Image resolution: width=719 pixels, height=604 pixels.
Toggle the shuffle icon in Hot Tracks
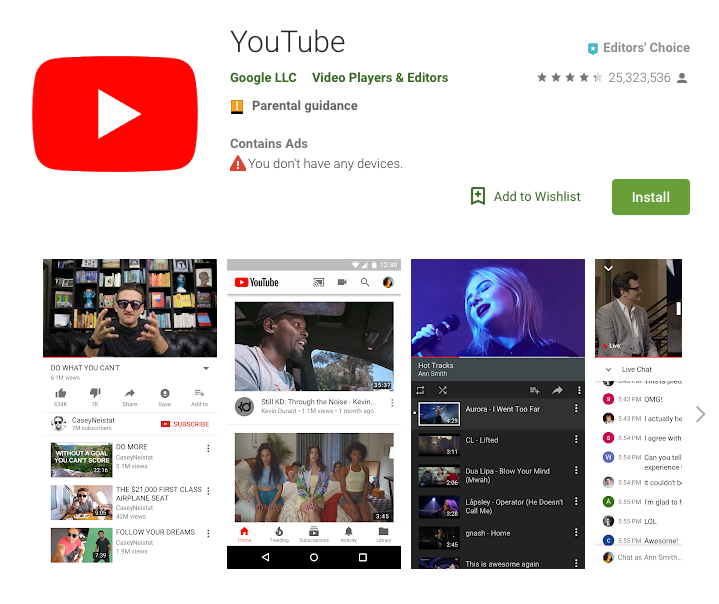tap(442, 390)
